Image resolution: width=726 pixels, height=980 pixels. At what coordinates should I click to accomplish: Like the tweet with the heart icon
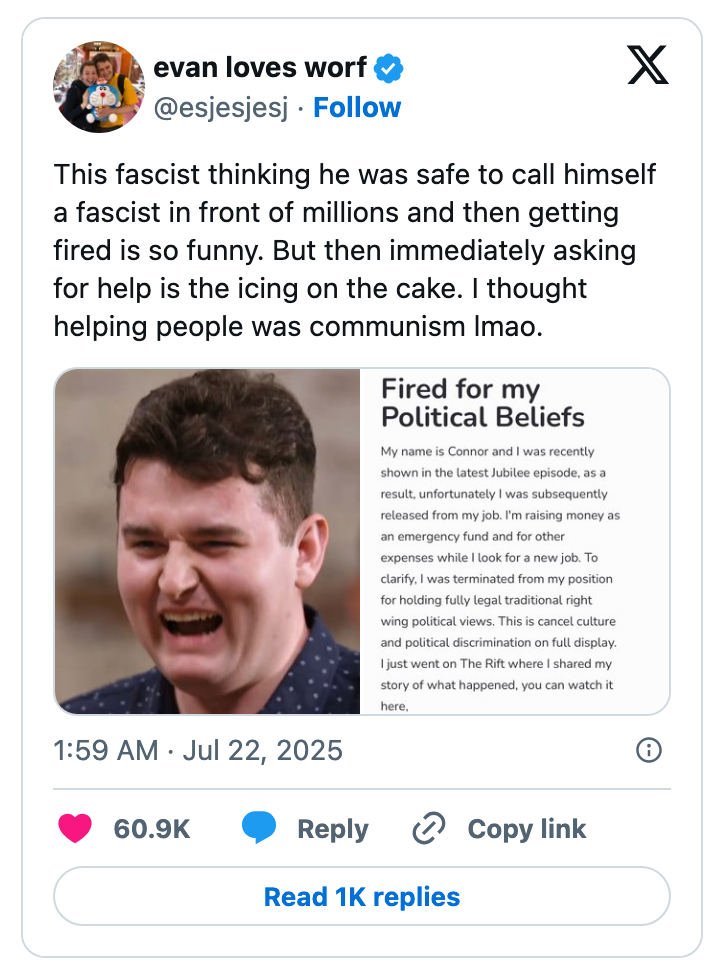point(75,828)
